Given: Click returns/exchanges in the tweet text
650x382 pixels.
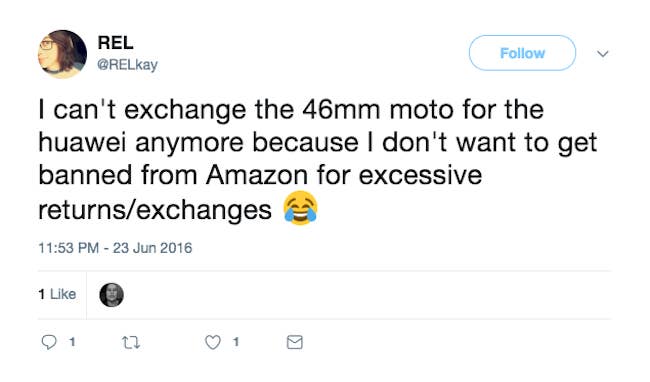Looking at the screenshot, I should coord(155,210).
